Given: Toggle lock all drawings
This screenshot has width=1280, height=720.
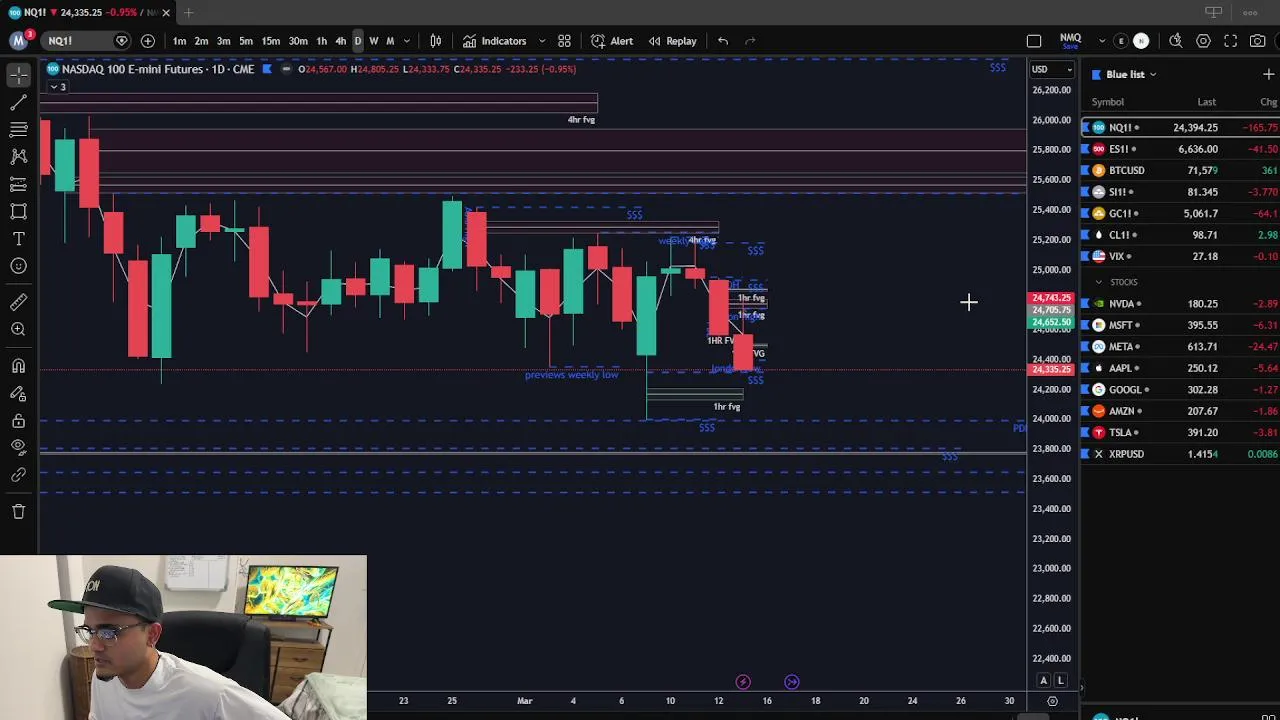Looking at the screenshot, I should (18, 421).
